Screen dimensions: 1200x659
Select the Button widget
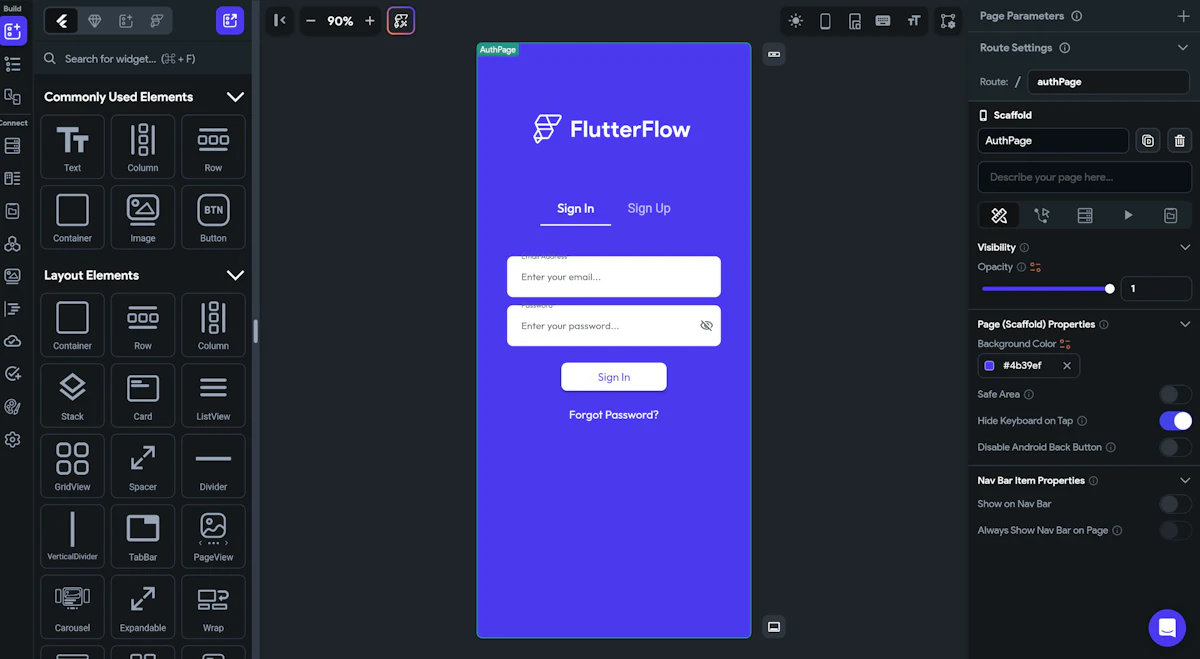tap(213, 217)
